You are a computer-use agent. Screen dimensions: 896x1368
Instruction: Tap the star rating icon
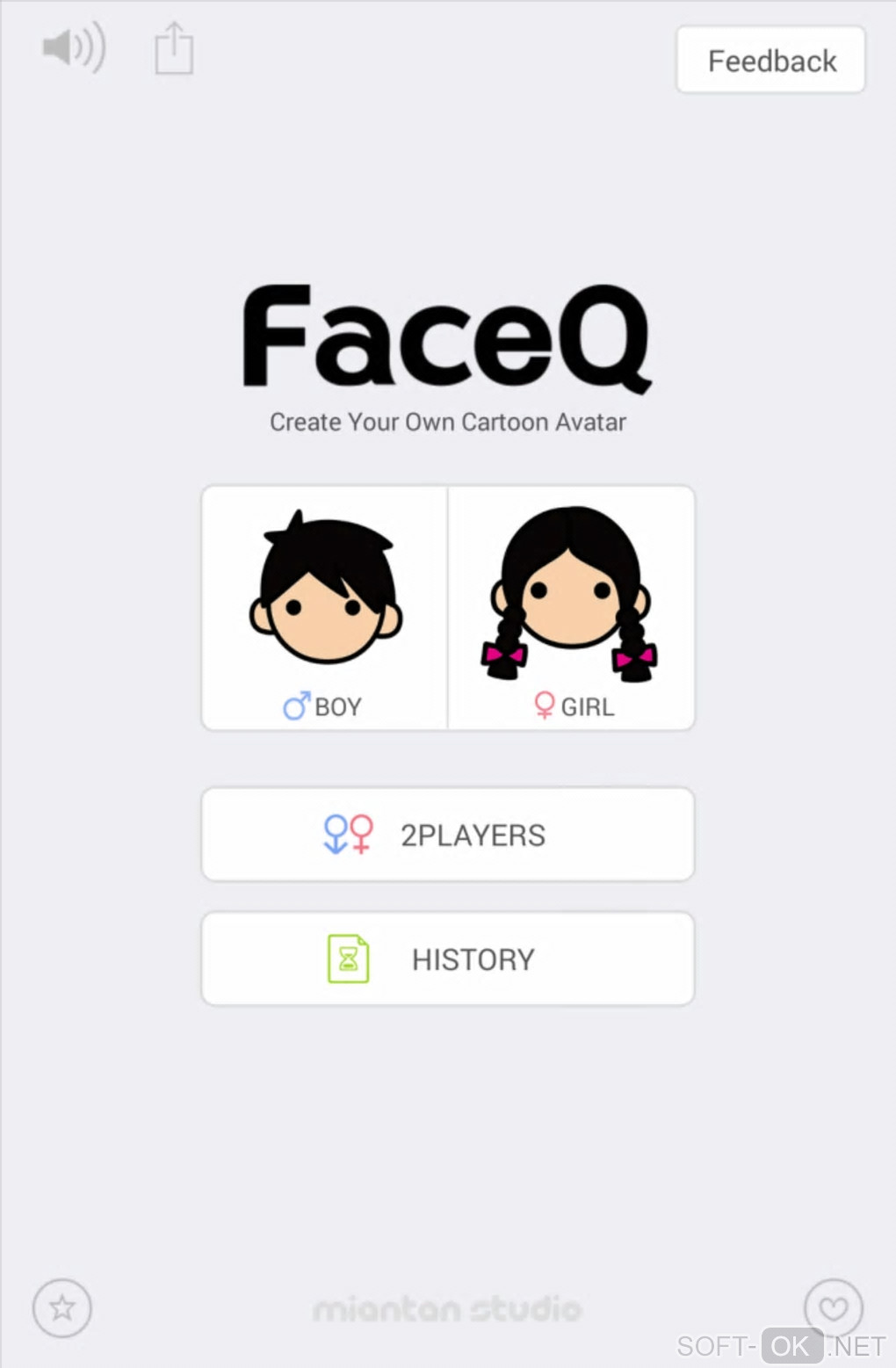click(x=62, y=1307)
